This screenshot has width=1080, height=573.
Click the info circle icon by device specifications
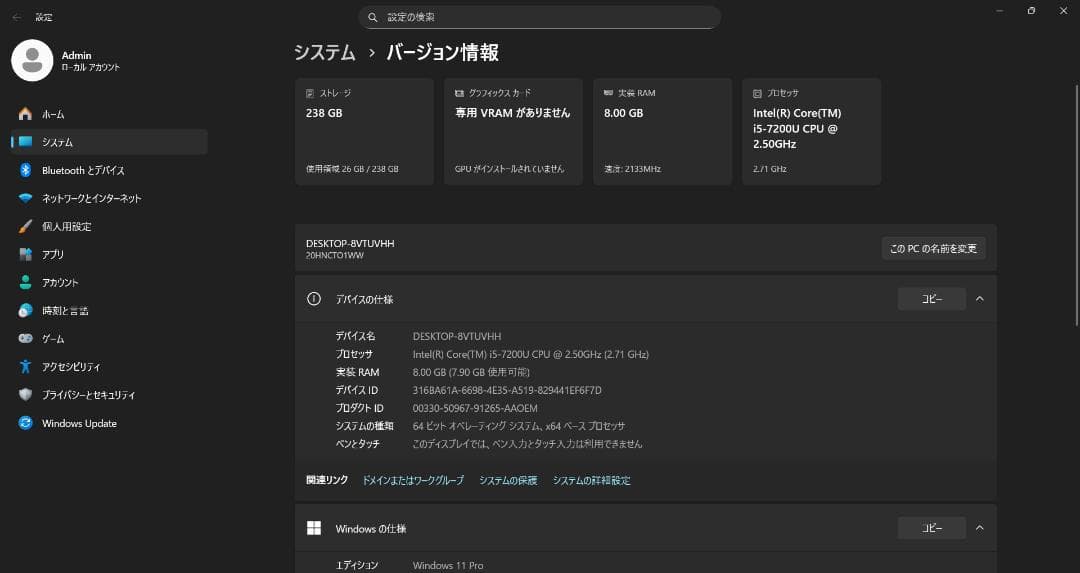[313, 299]
